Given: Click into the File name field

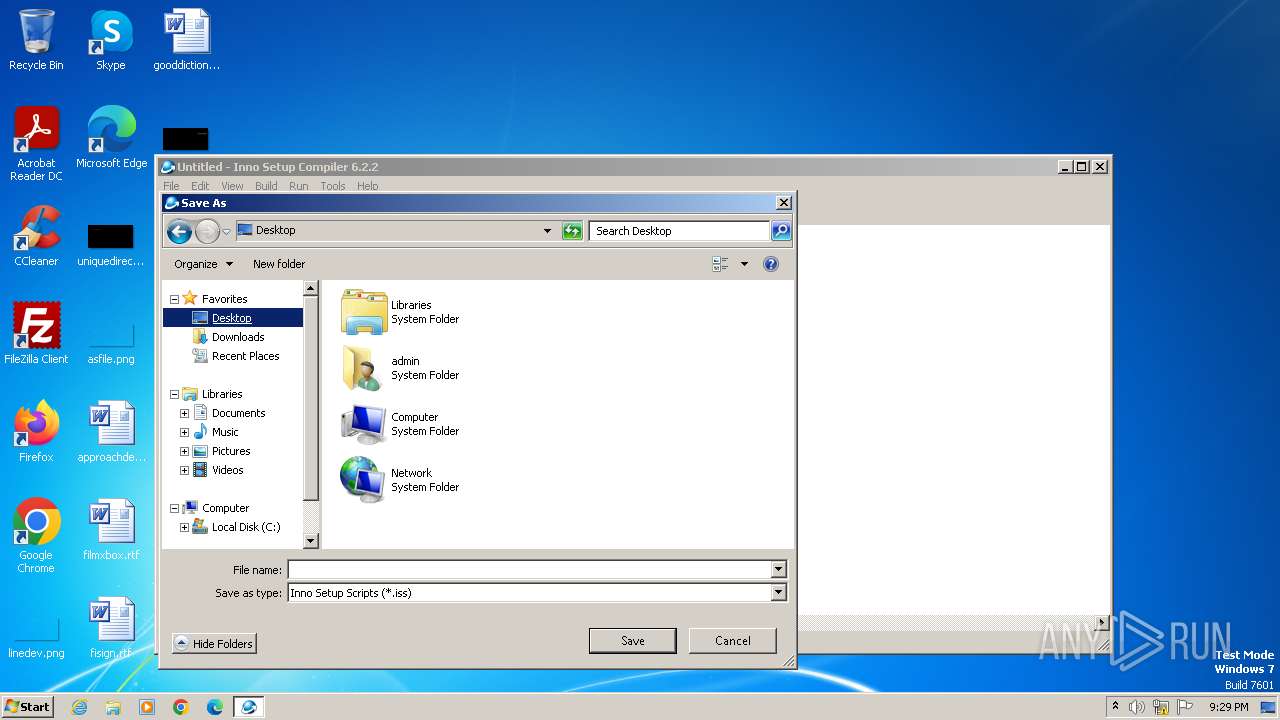Looking at the screenshot, I should tap(529, 570).
